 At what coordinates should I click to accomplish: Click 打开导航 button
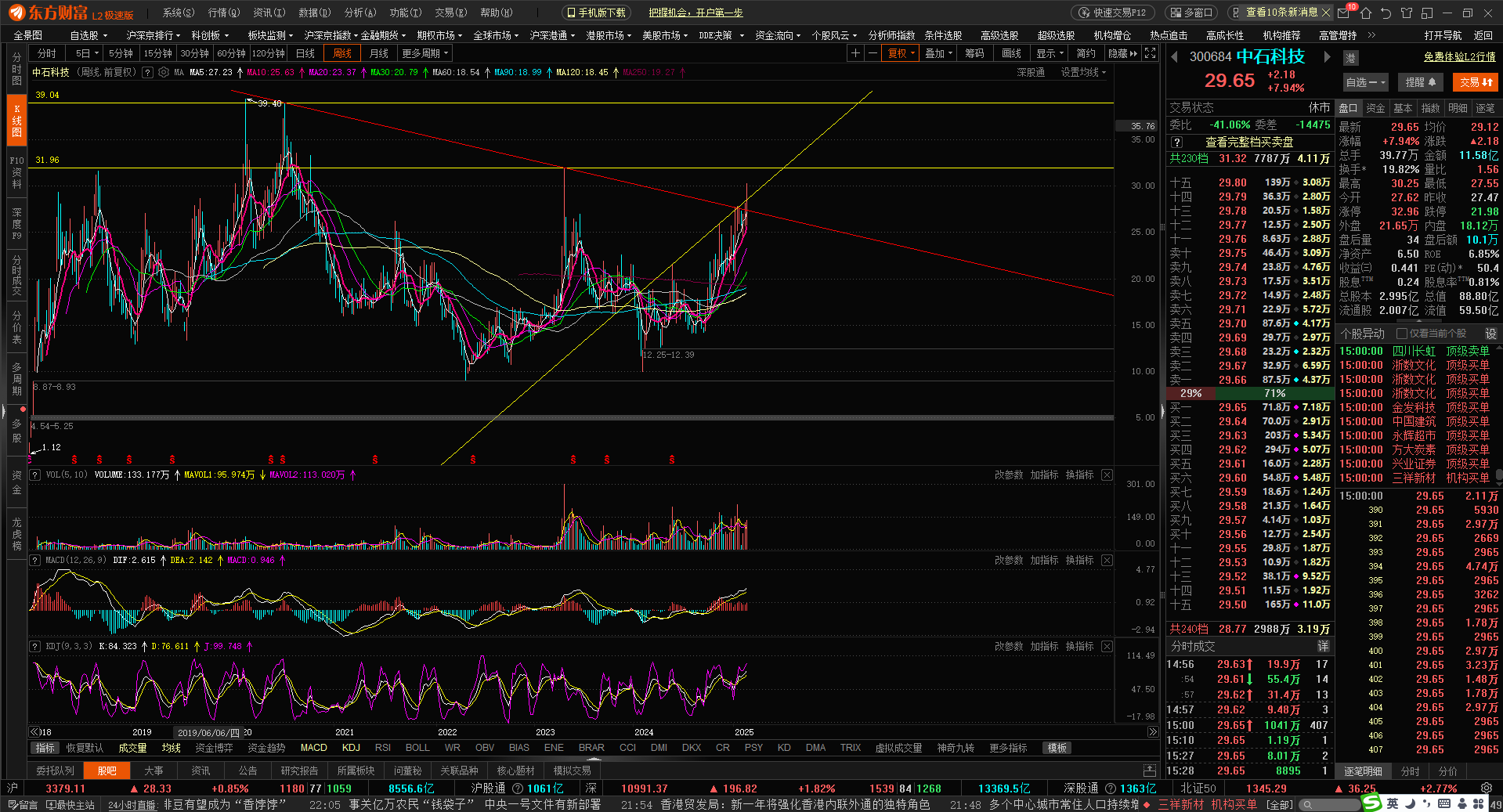point(1443,35)
